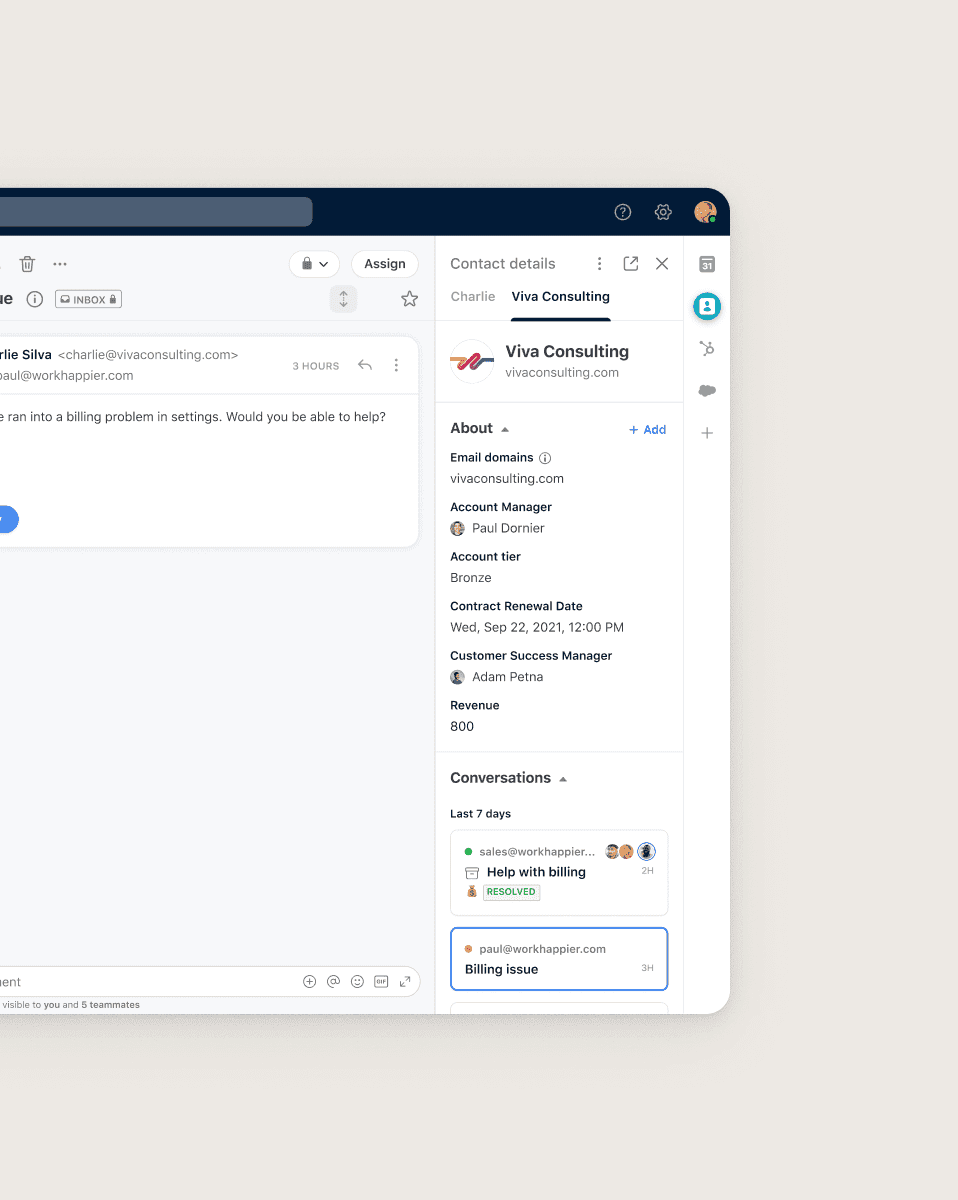Image resolution: width=958 pixels, height=1200 pixels.
Task: Switch to the Charlie tab
Action: coord(473,297)
